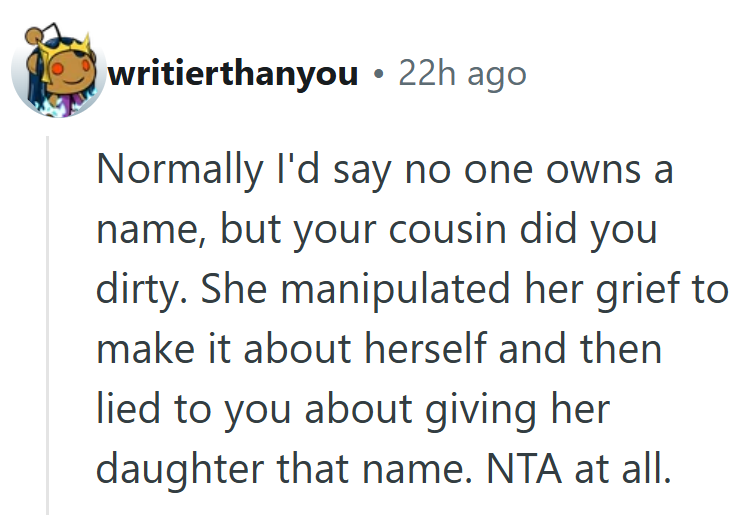Click the word "grief" in the comment

635,290
